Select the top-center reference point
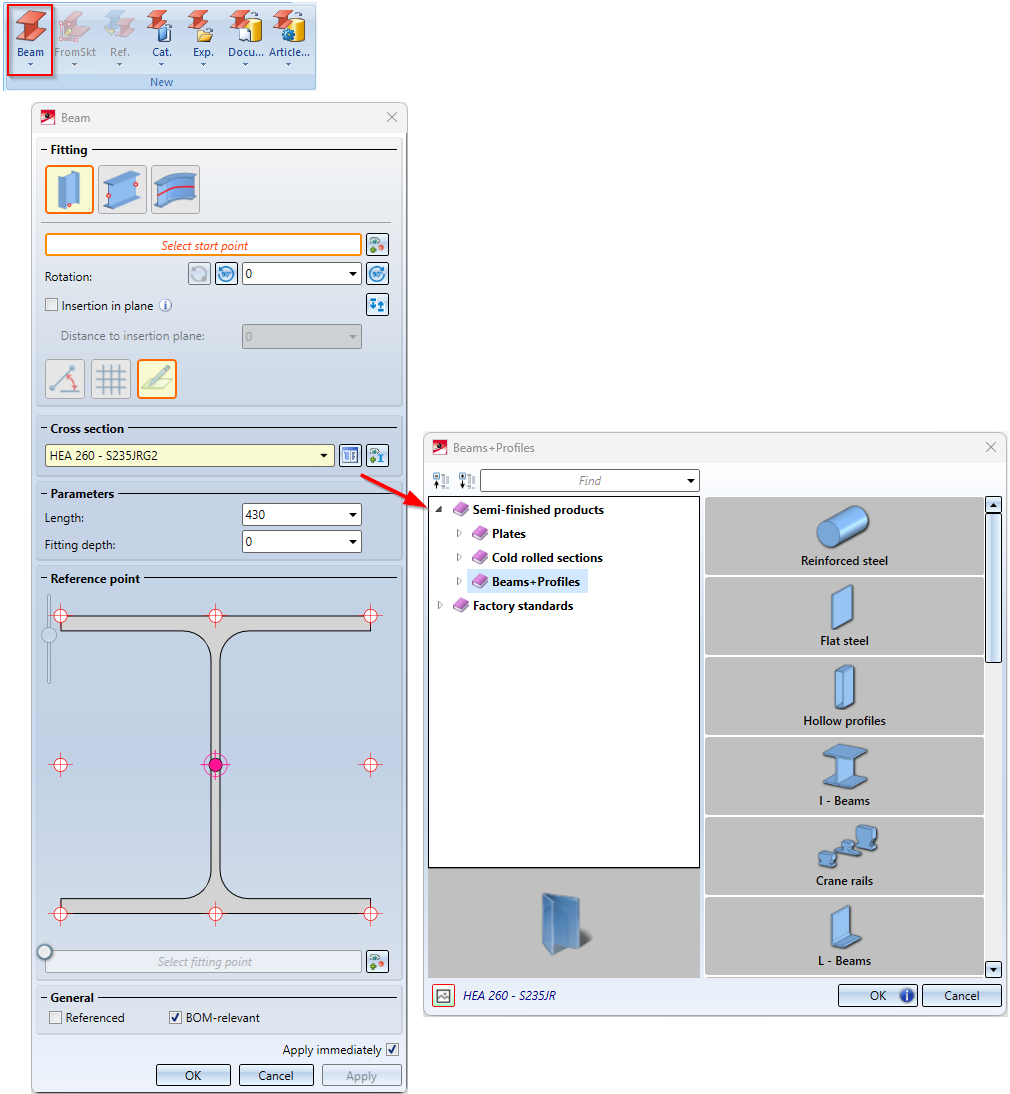The image size is (1010, 1094). pos(216,615)
